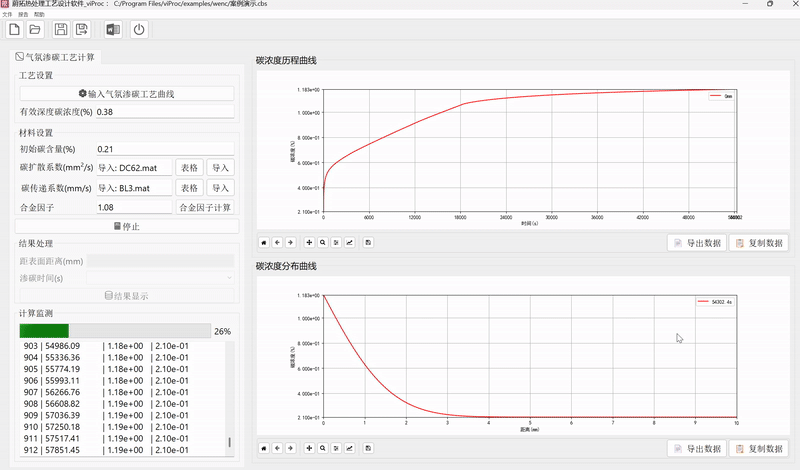This screenshot has height=470, width=800.
Task: Export report with the Word icon
Action: [112, 30]
